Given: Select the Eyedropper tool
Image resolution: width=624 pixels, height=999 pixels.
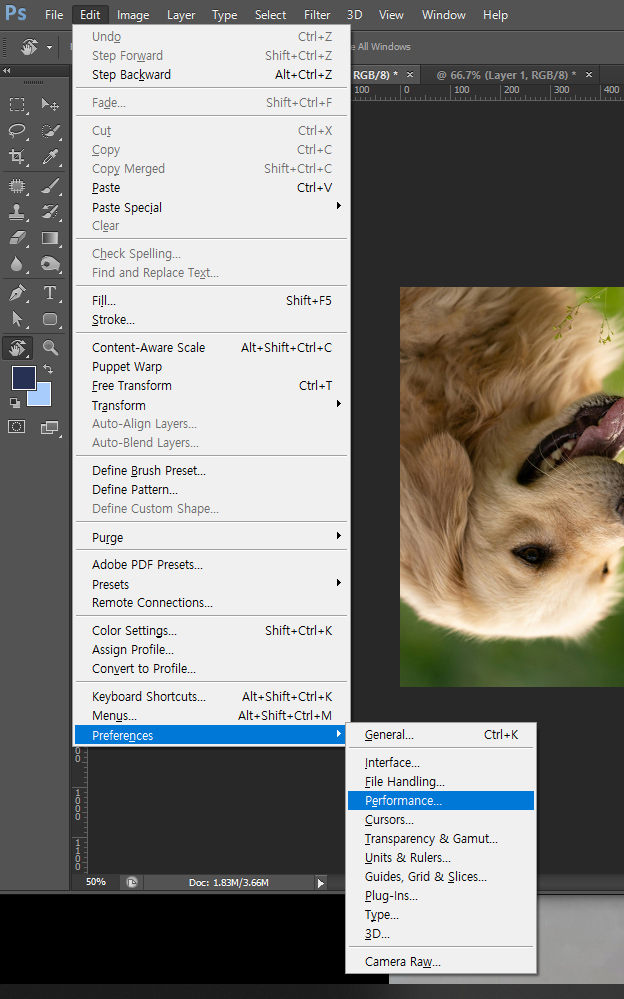Looking at the screenshot, I should [x=50, y=156].
